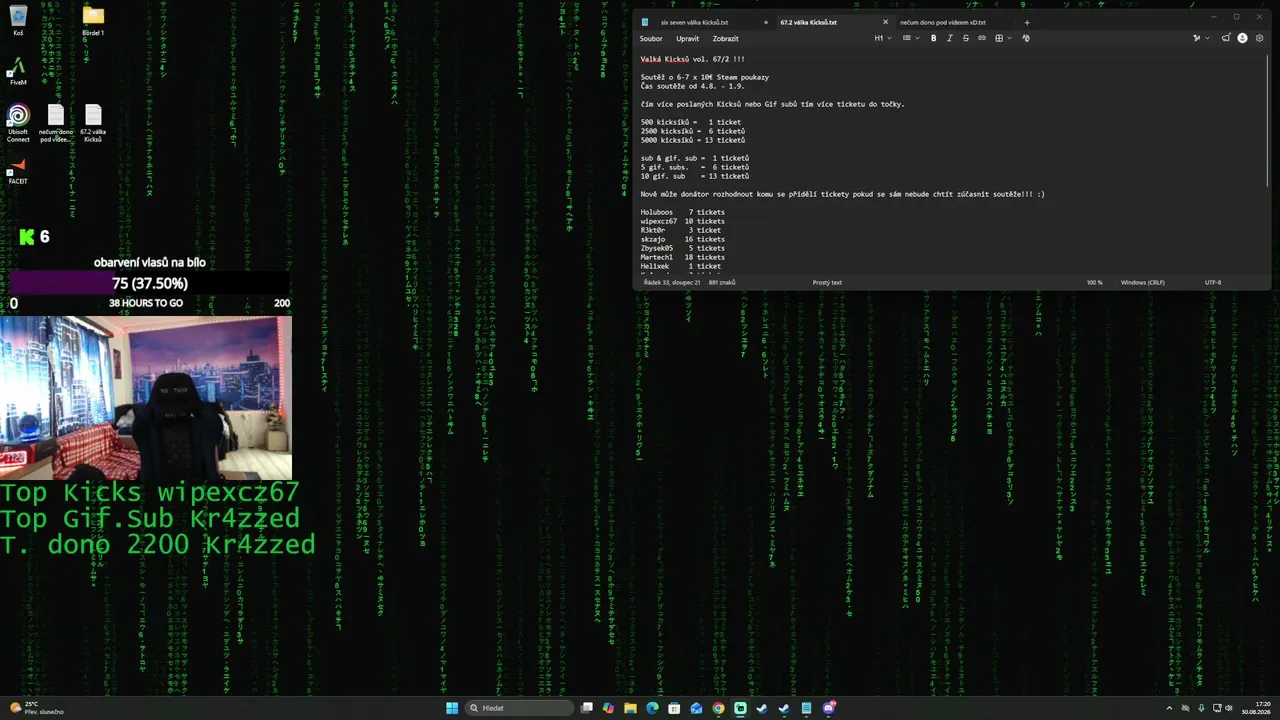Insert a link using the Notepad toolbar

pyautogui.click(x=982, y=38)
